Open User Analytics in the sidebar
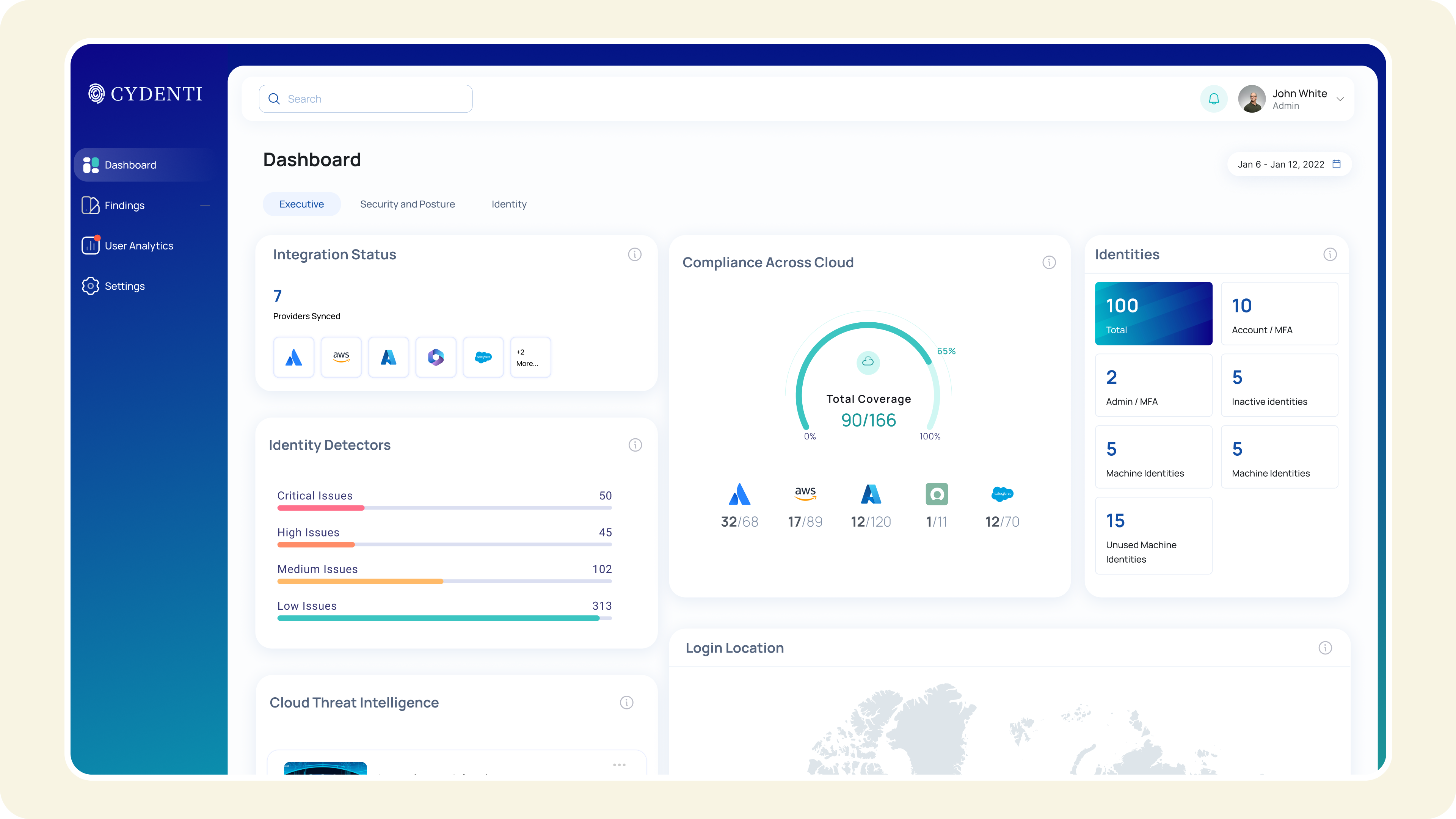The height and width of the screenshot is (819, 1456). (138, 246)
